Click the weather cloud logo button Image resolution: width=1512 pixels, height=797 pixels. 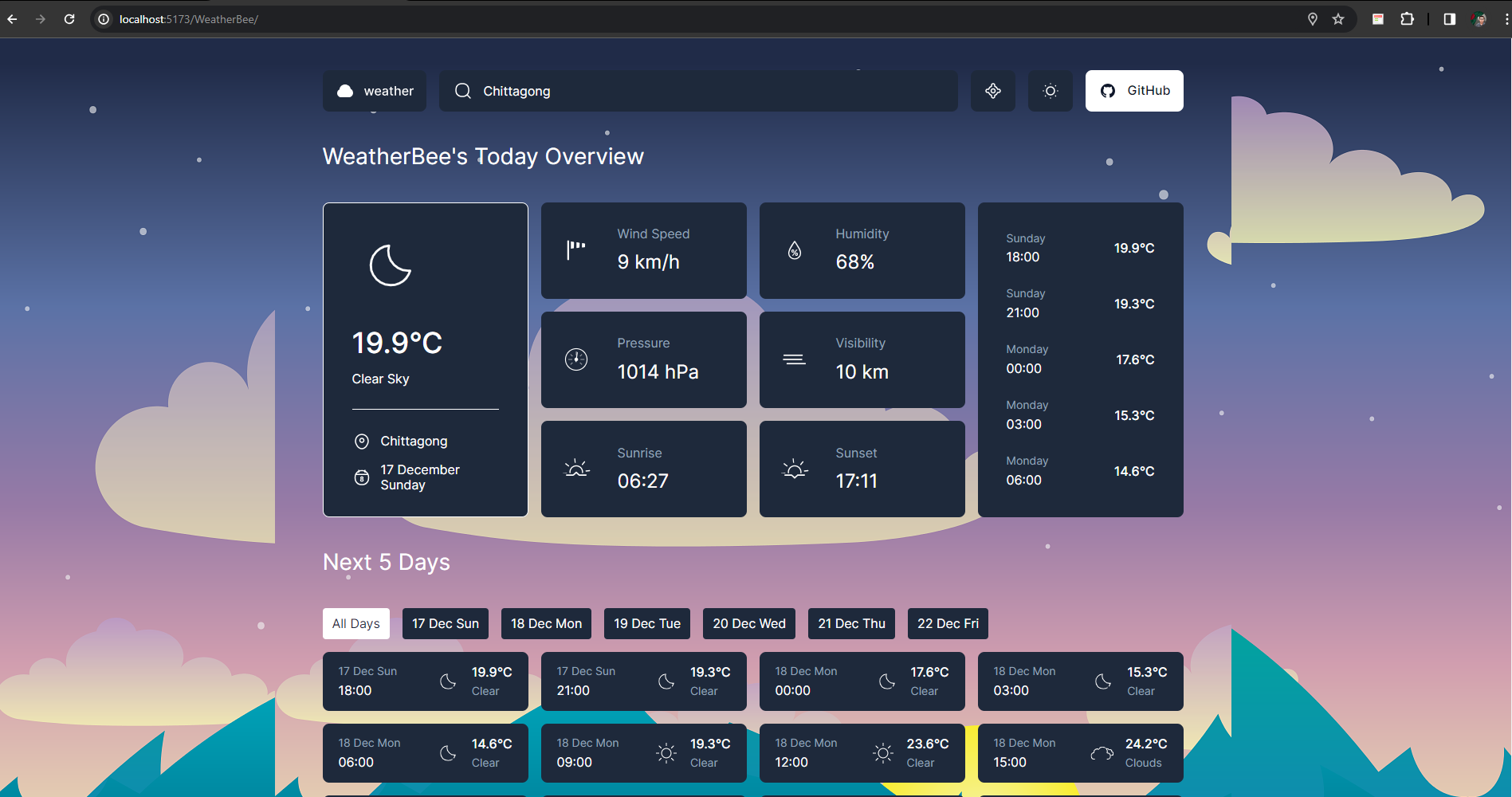tap(375, 91)
